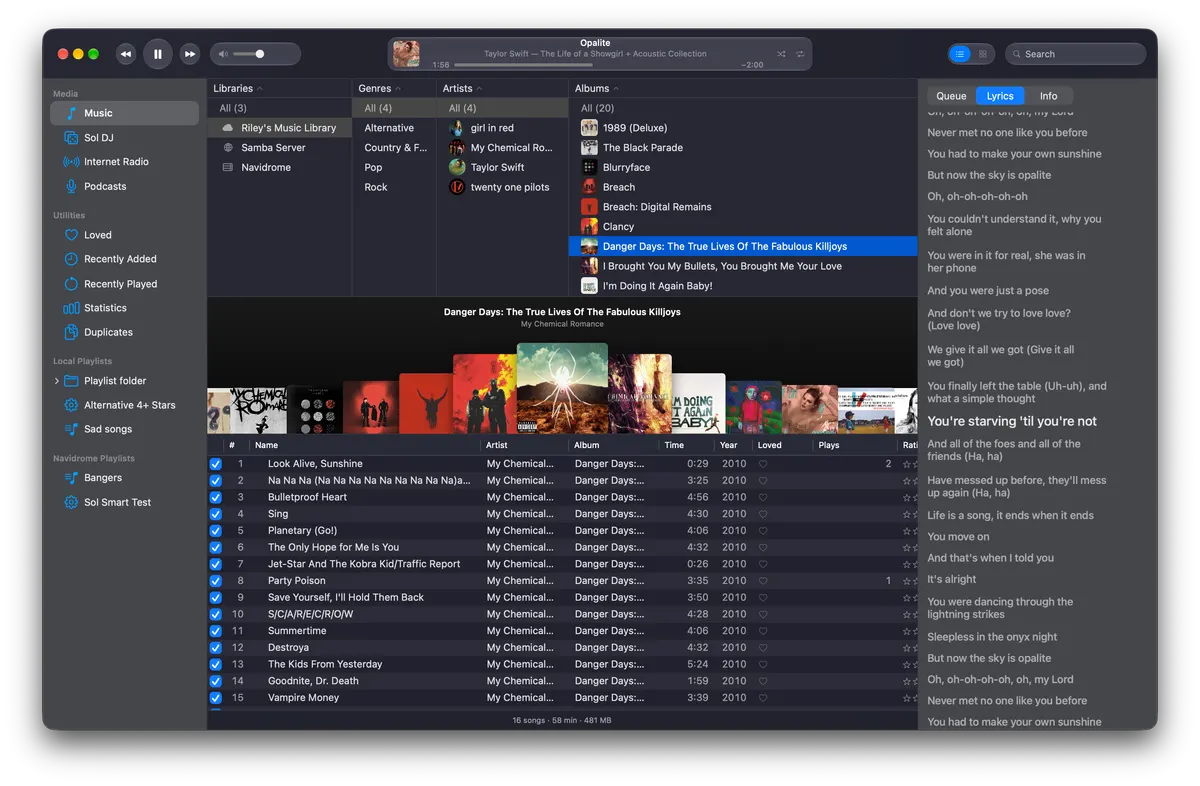Screen dimensions: 1200x786
Task: Skip to the previous track
Action: (x=126, y=54)
